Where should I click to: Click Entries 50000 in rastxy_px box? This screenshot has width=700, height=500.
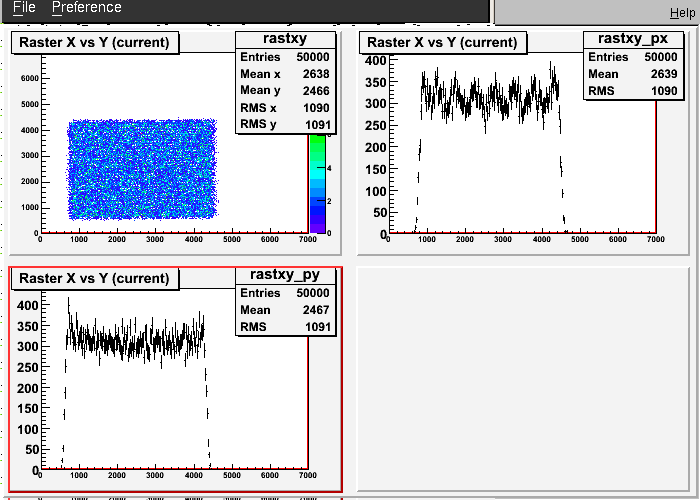coord(633,57)
